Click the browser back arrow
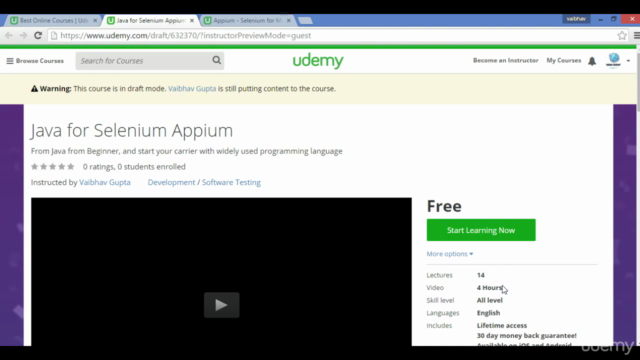This screenshot has height=360, width=640. pyautogui.click(x=9, y=36)
